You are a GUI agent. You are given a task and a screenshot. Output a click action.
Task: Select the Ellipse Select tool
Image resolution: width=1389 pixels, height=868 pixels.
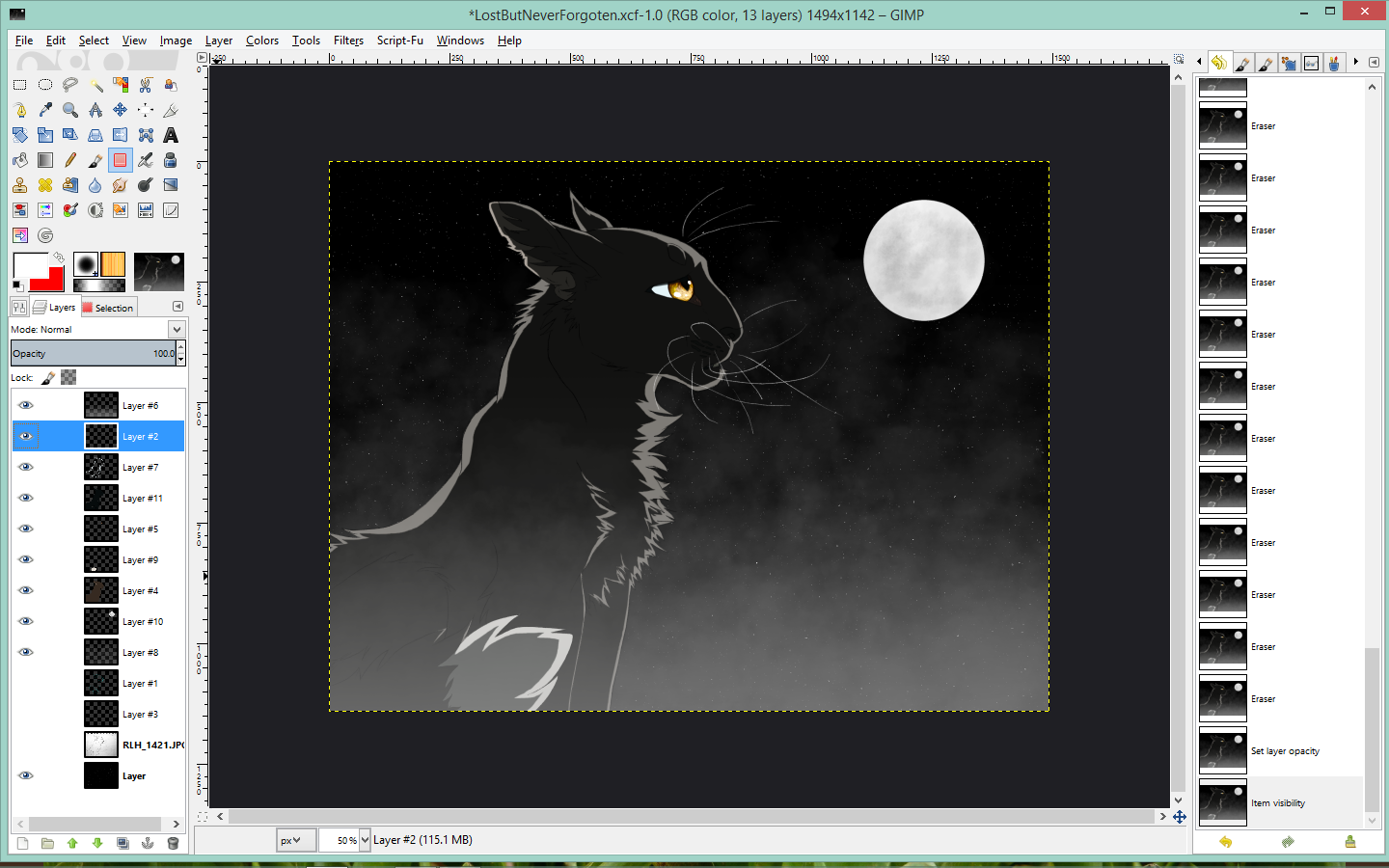(x=45, y=85)
